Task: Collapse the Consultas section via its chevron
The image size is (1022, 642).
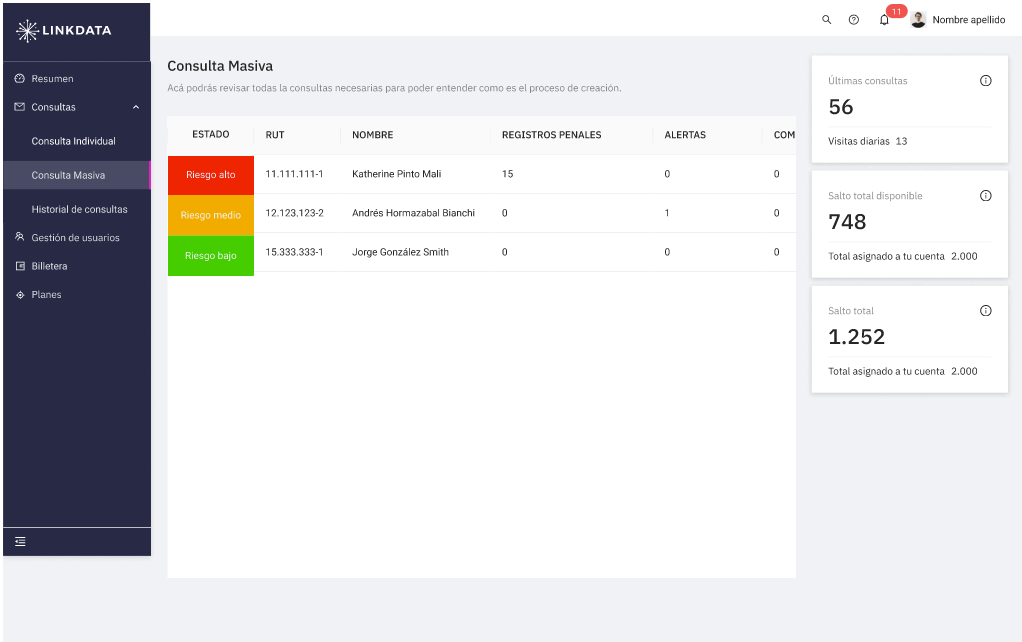Action: coord(137,107)
